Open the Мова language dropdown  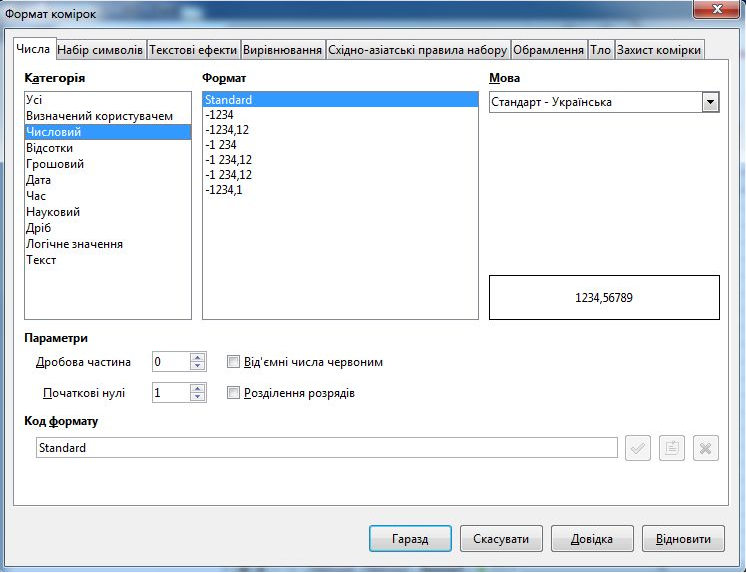710,102
